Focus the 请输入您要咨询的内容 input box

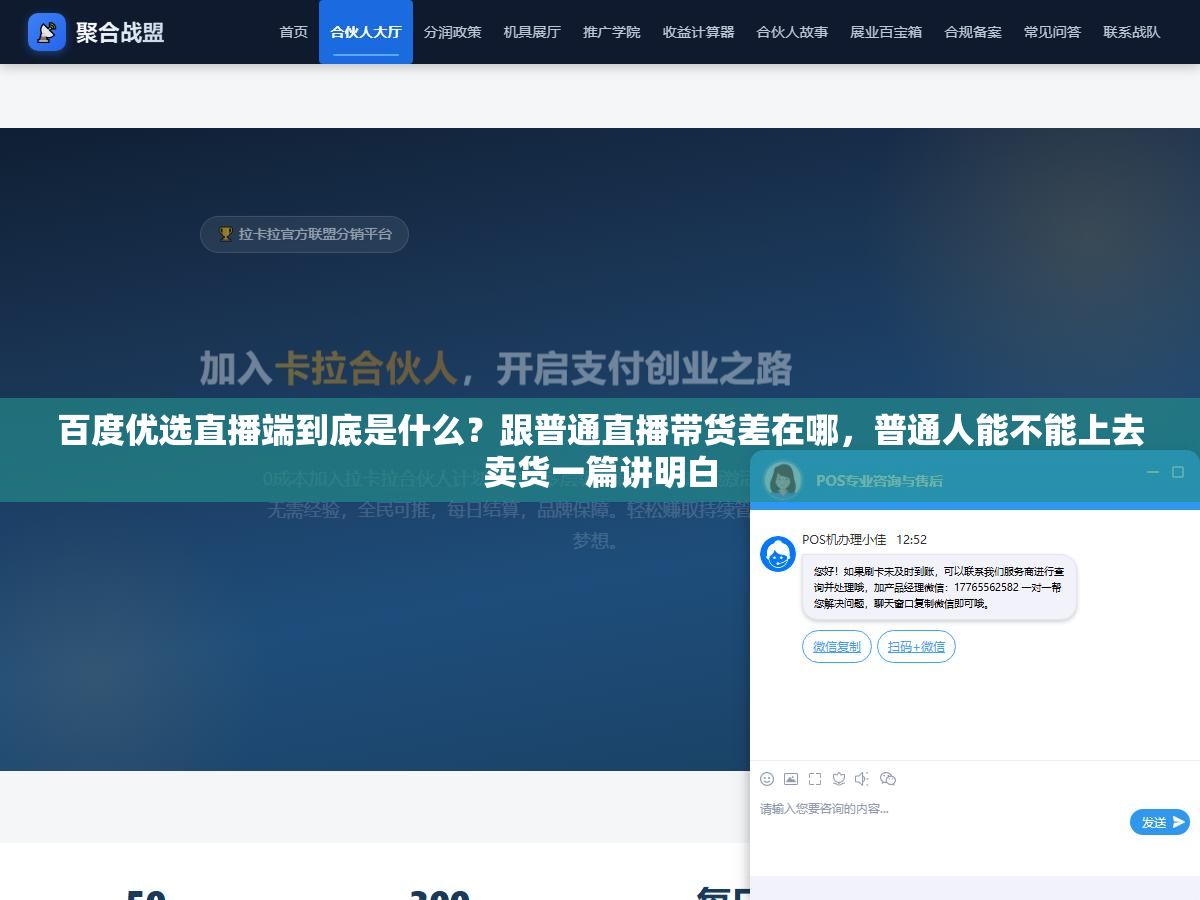940,822
